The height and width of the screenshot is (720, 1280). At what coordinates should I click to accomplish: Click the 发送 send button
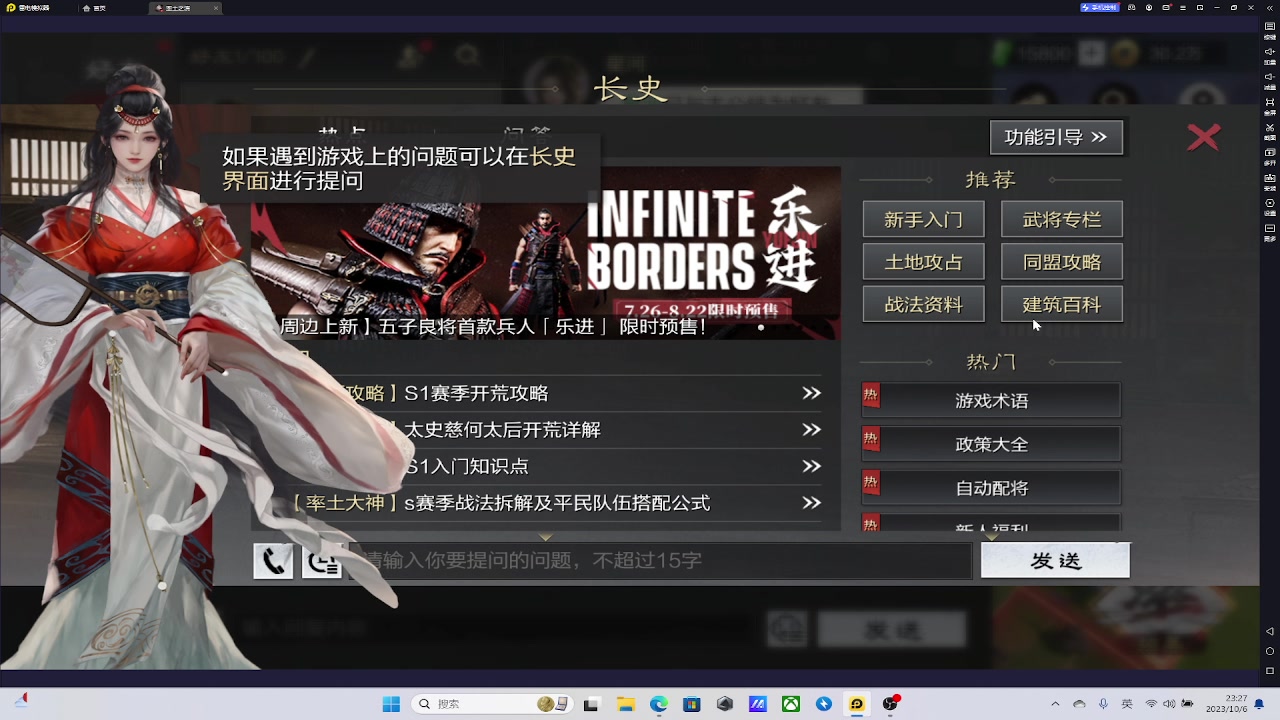[x=1055, y=561]
